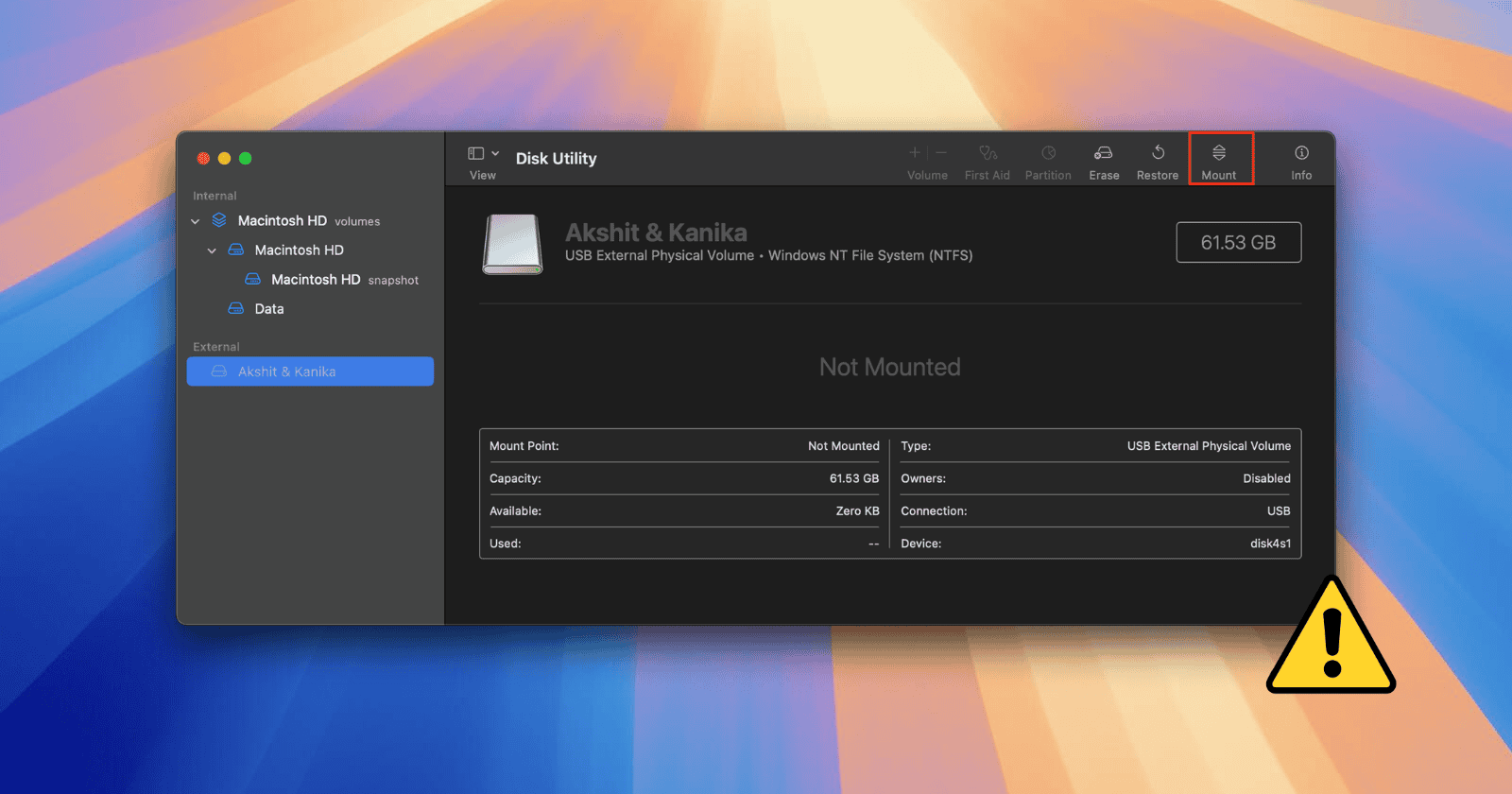Collapse the Macintosh HD volumes group

(196, 221)
